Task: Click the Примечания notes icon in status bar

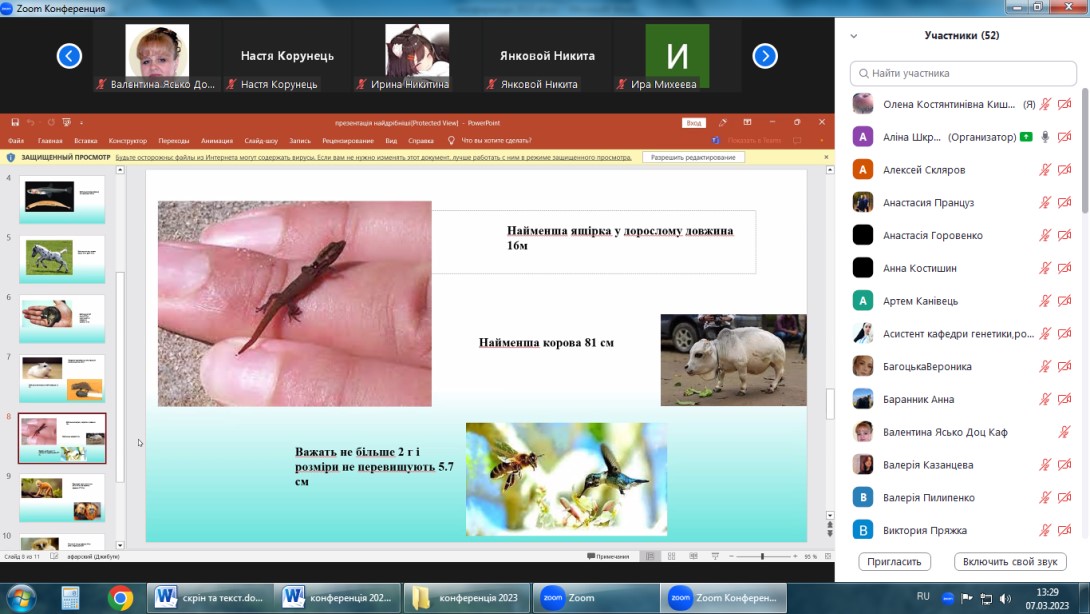Action: click(x=609, y=556)
